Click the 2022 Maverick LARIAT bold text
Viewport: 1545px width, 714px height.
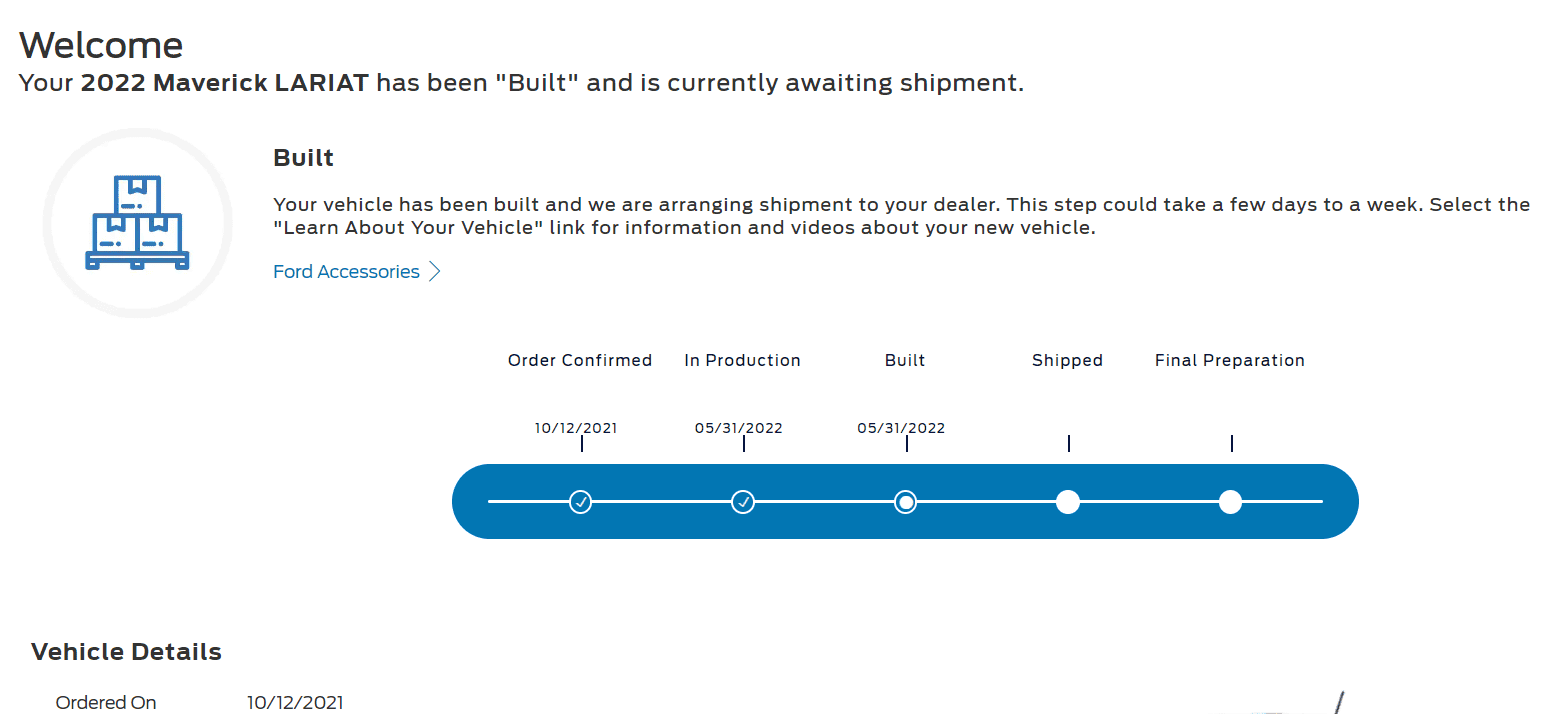[225, 83]
